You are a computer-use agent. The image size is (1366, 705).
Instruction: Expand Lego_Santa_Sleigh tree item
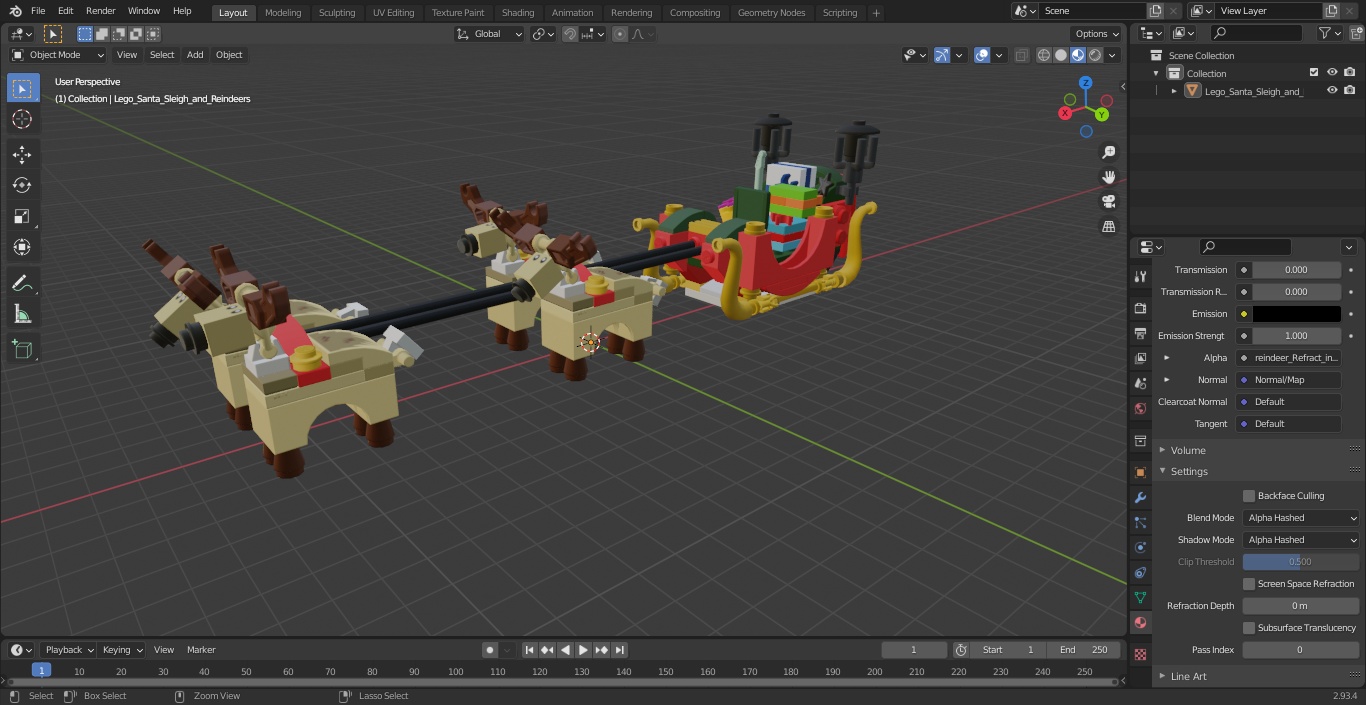point(1174,91)
